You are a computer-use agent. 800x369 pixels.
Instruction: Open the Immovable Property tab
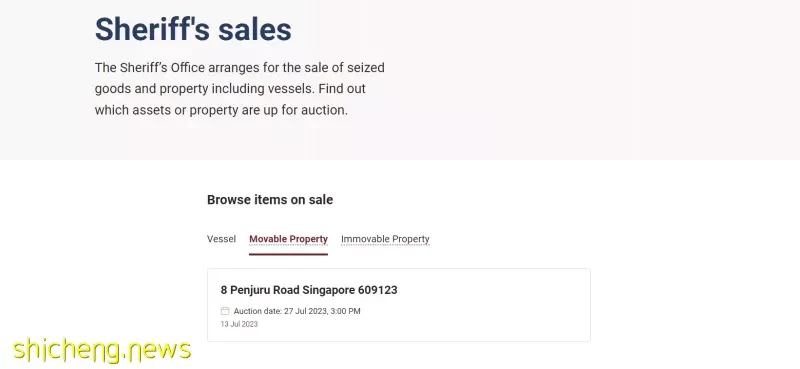[385, 239]
